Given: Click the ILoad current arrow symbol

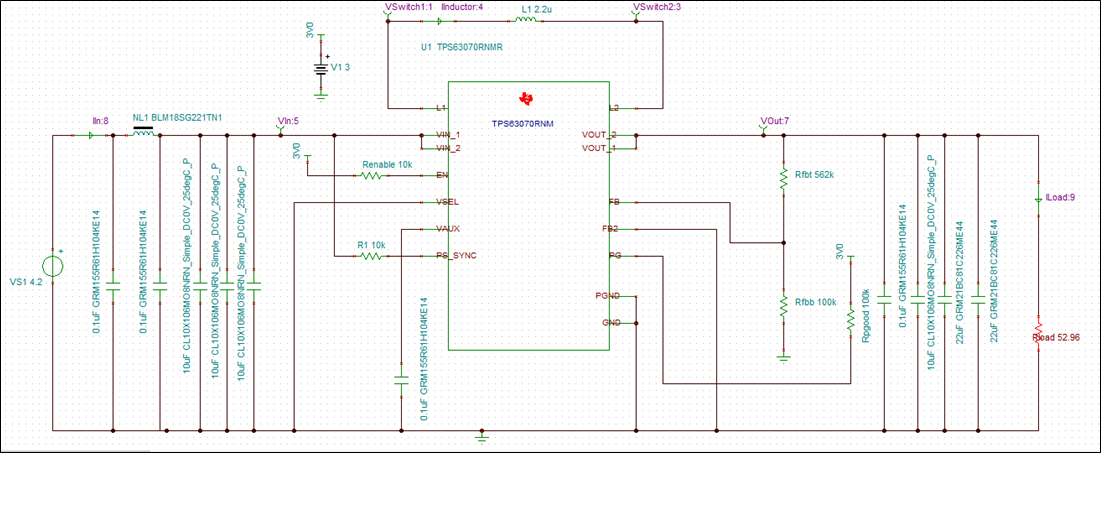Looking at the screenshot, I should (x=1038, y=200).
